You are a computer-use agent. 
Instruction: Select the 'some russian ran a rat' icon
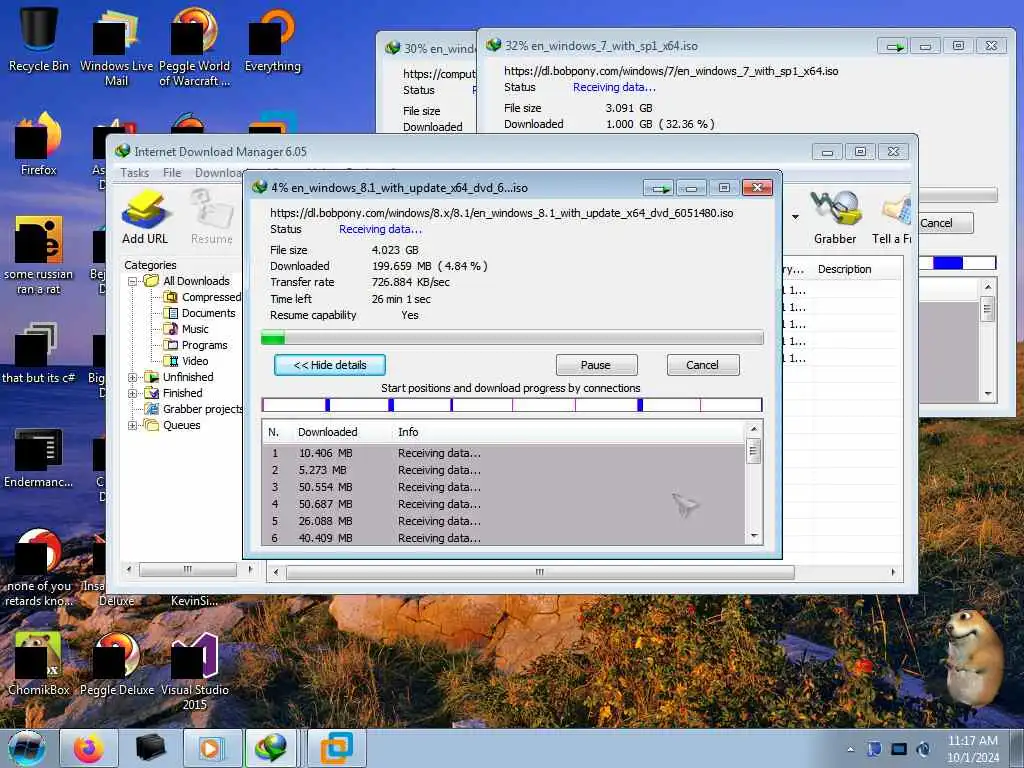[x=39, y=256]
